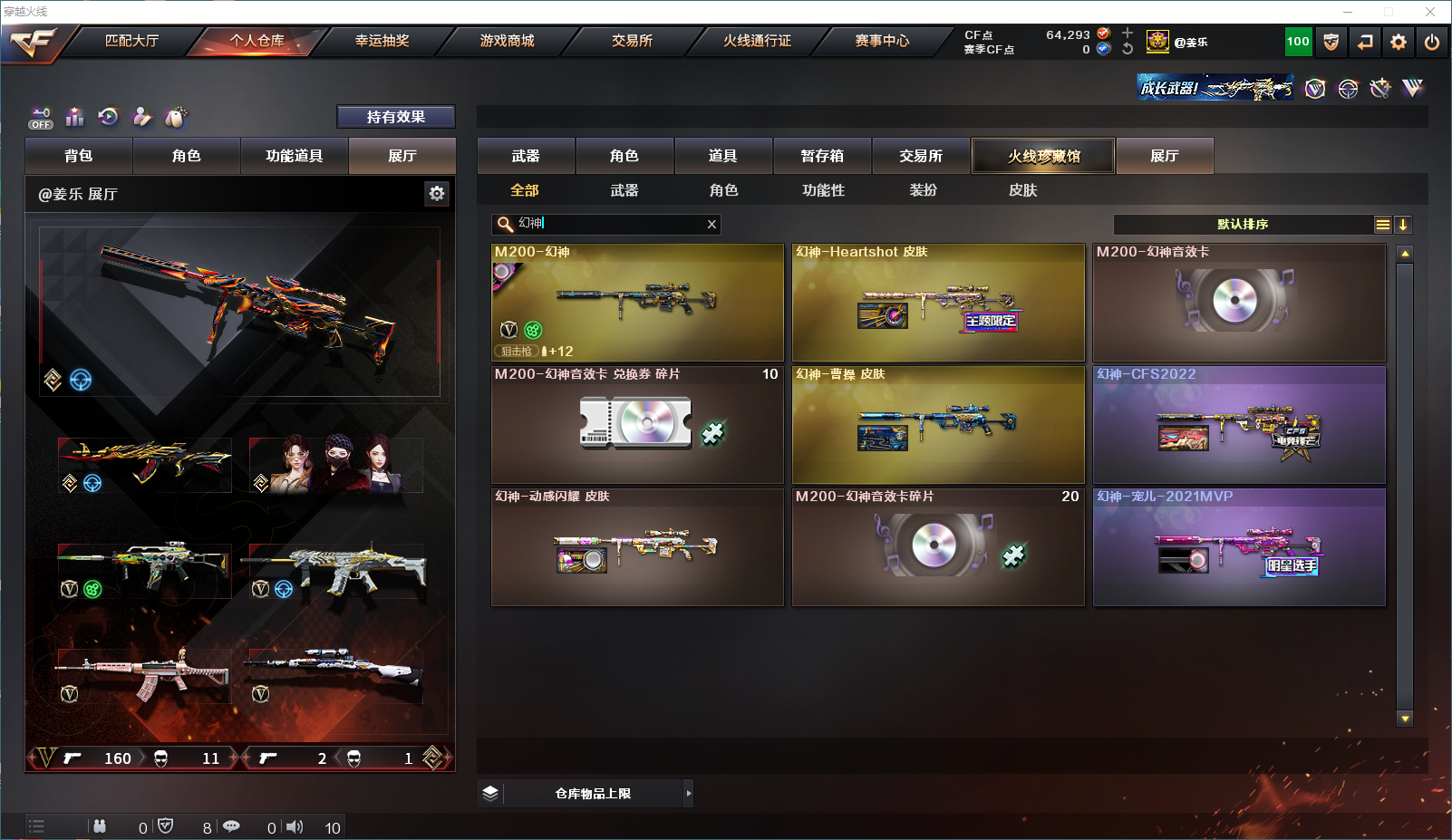This screenshot has width=1452, height=840.
Task: Switch to the 道具 tab
Action: pos(723,156)
